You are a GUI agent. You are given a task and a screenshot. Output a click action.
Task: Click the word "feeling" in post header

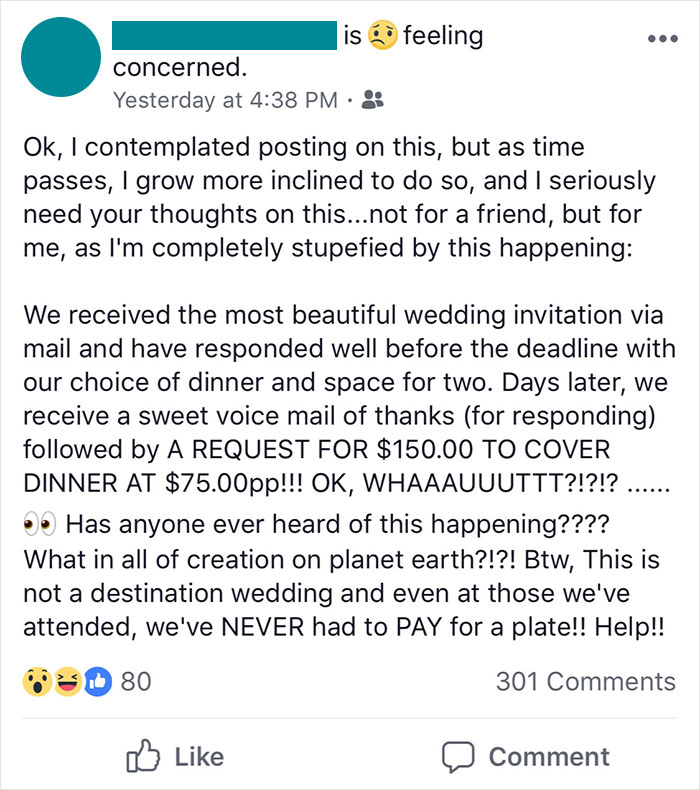click(442, 37)
